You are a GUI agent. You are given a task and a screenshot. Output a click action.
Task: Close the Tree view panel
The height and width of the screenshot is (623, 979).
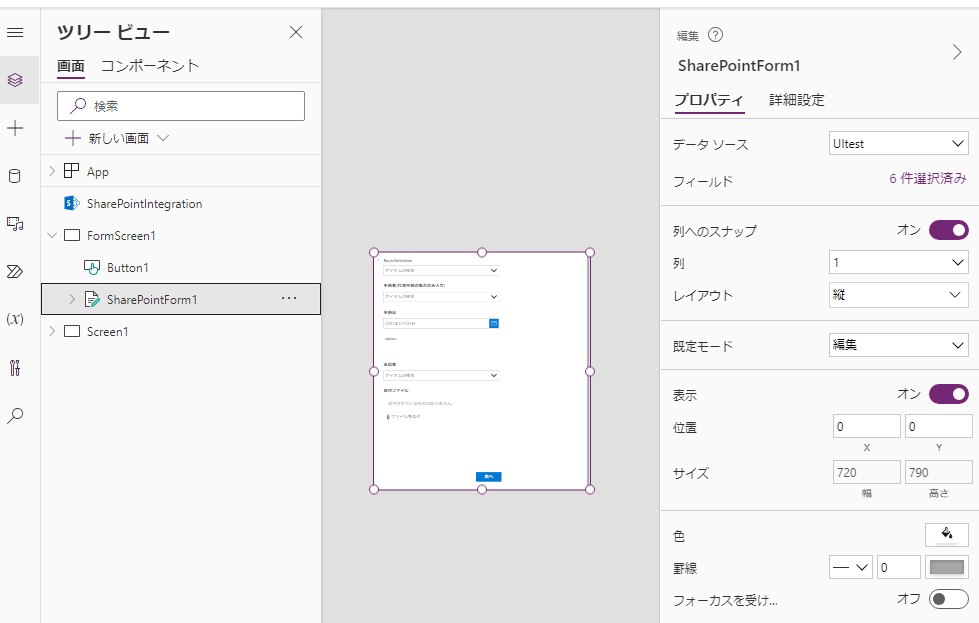pos(296,32)
